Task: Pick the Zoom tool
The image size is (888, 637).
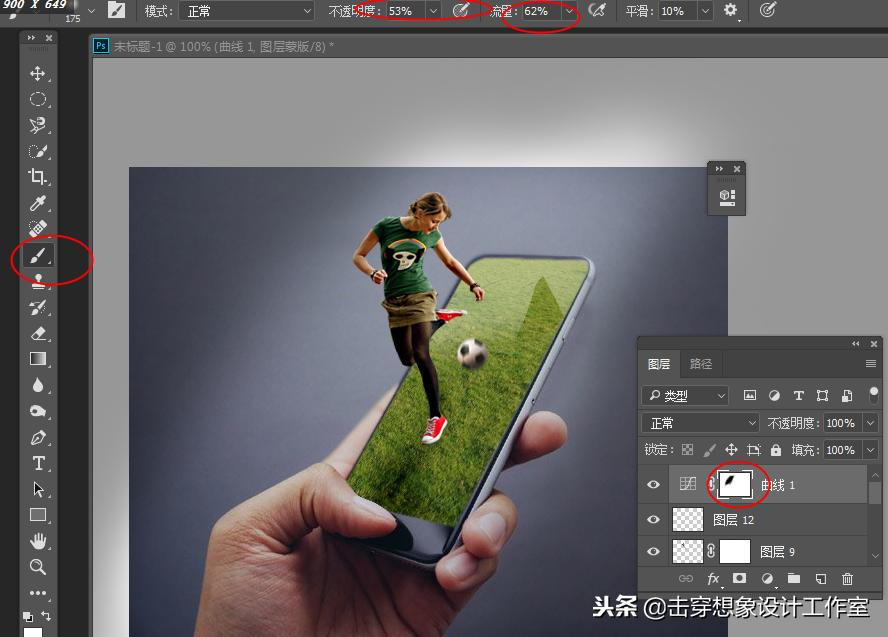Action: pos(38,567)
